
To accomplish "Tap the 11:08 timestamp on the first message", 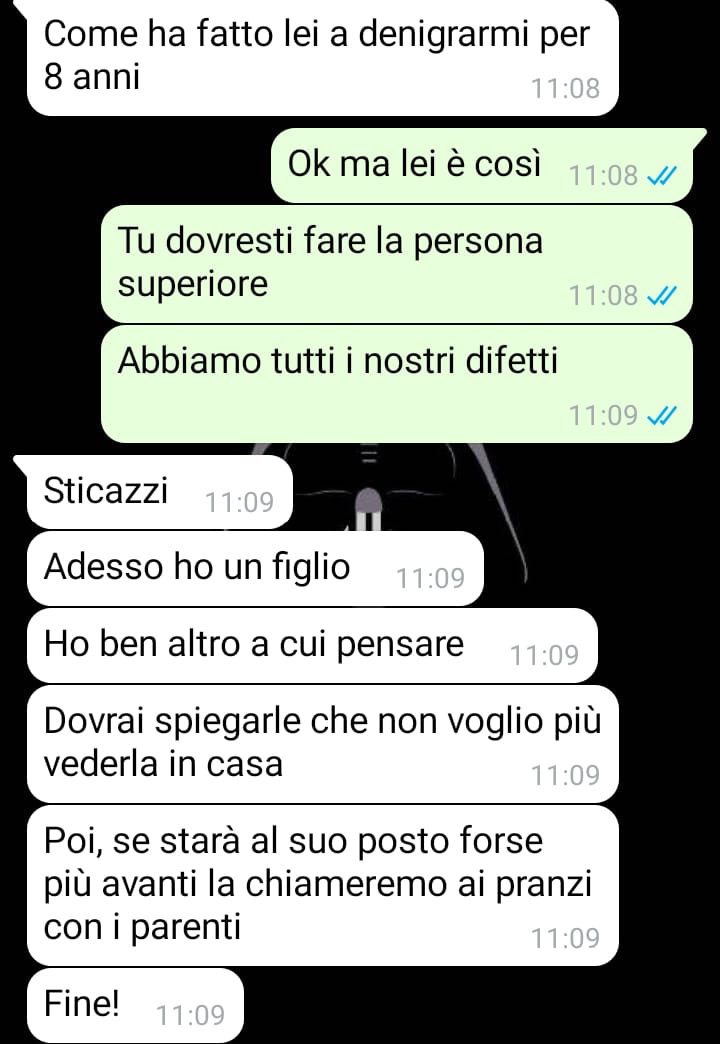I will click(565, 89).
